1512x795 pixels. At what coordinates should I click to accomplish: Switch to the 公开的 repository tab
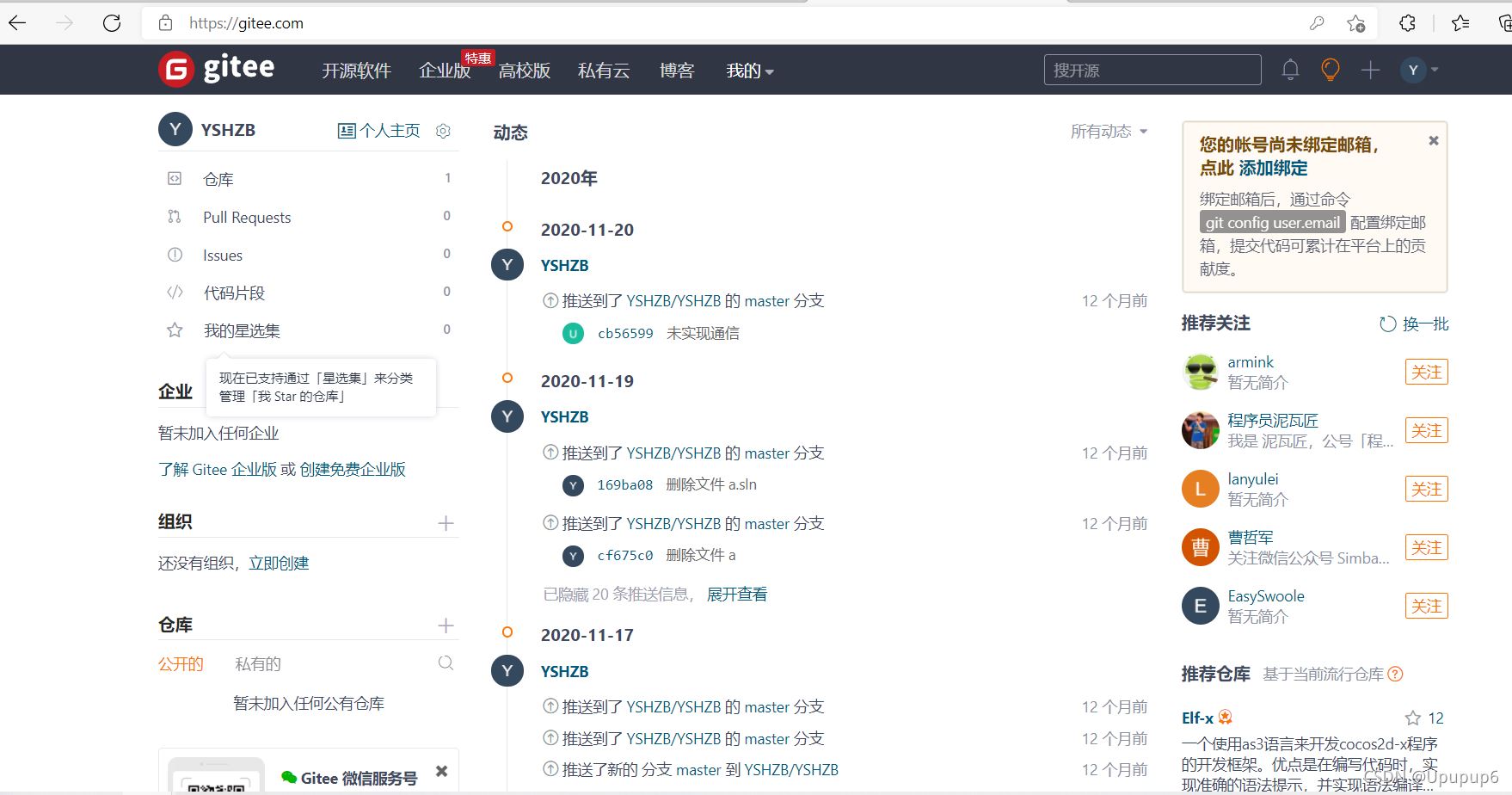click(181, 664)
